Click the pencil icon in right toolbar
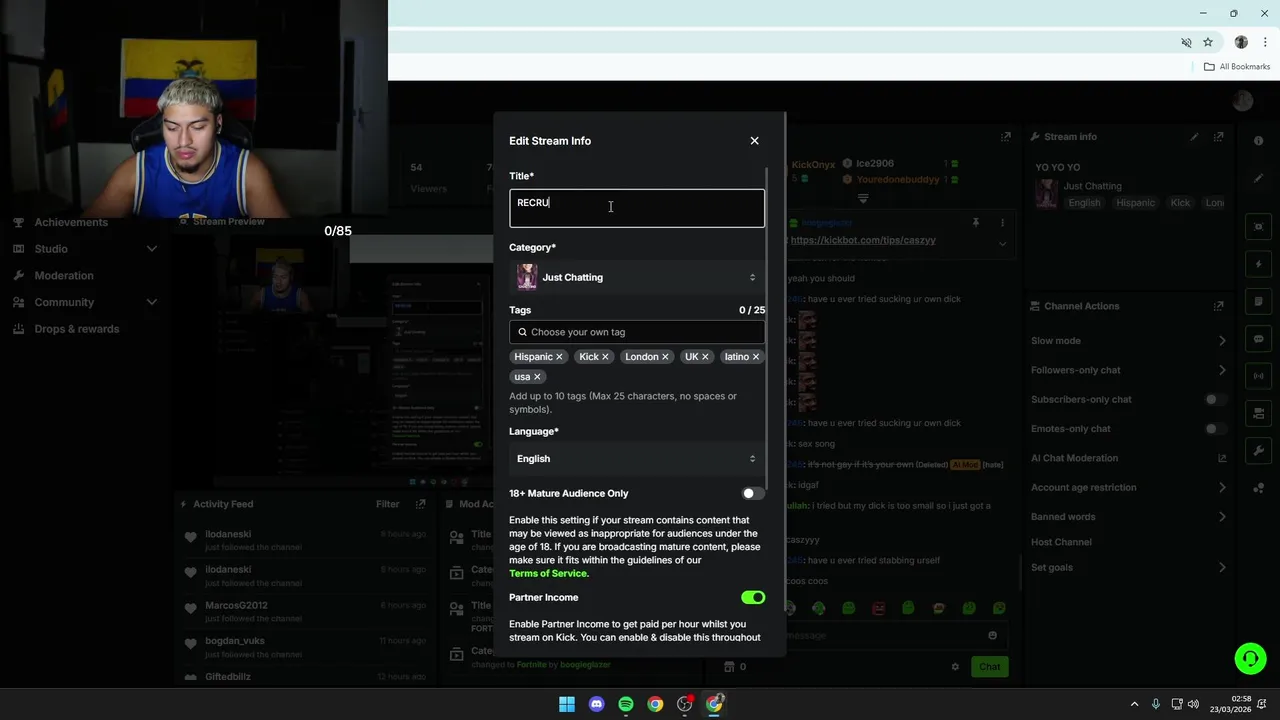Screen dimensions: 1280x720 1259,178
